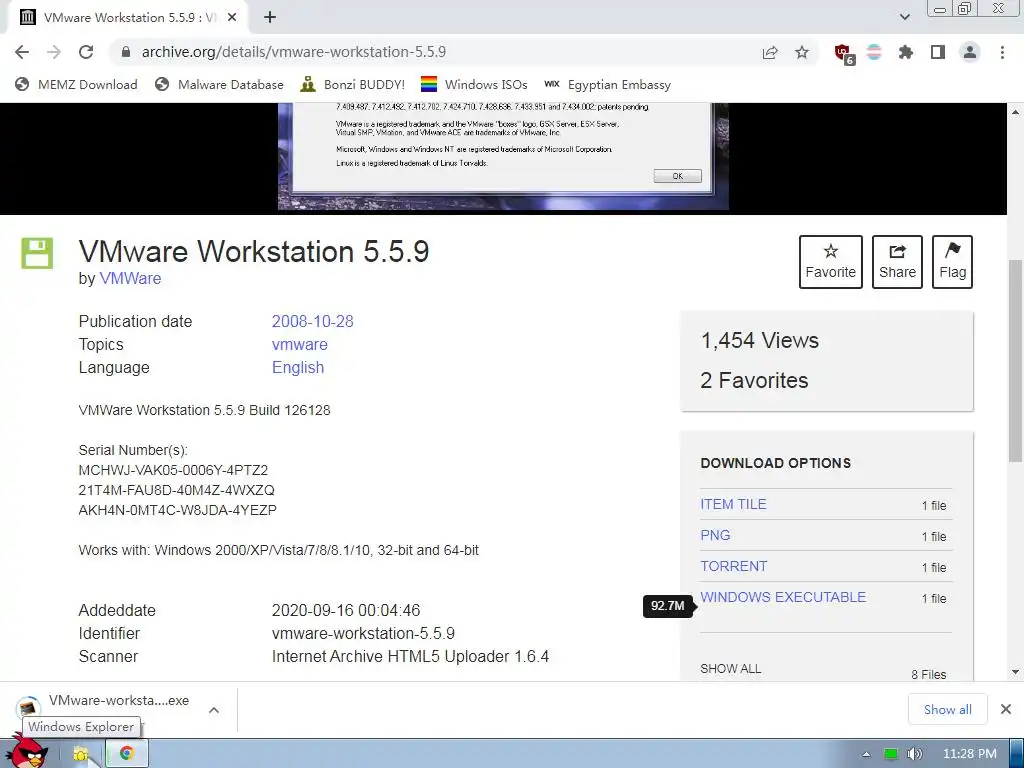
Task: Click the green floppy disk software icon
Action: click(37, 253)
